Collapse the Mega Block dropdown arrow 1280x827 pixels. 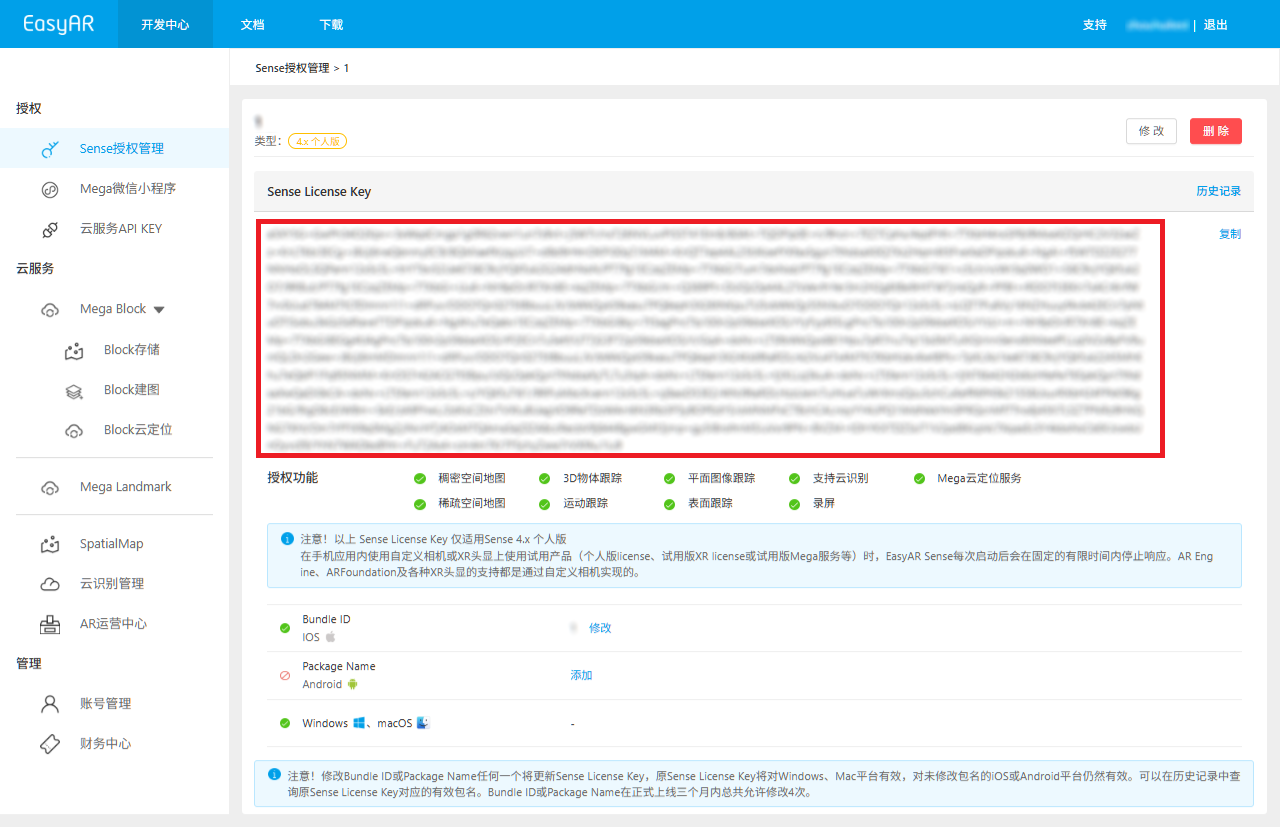click(159, 310)
